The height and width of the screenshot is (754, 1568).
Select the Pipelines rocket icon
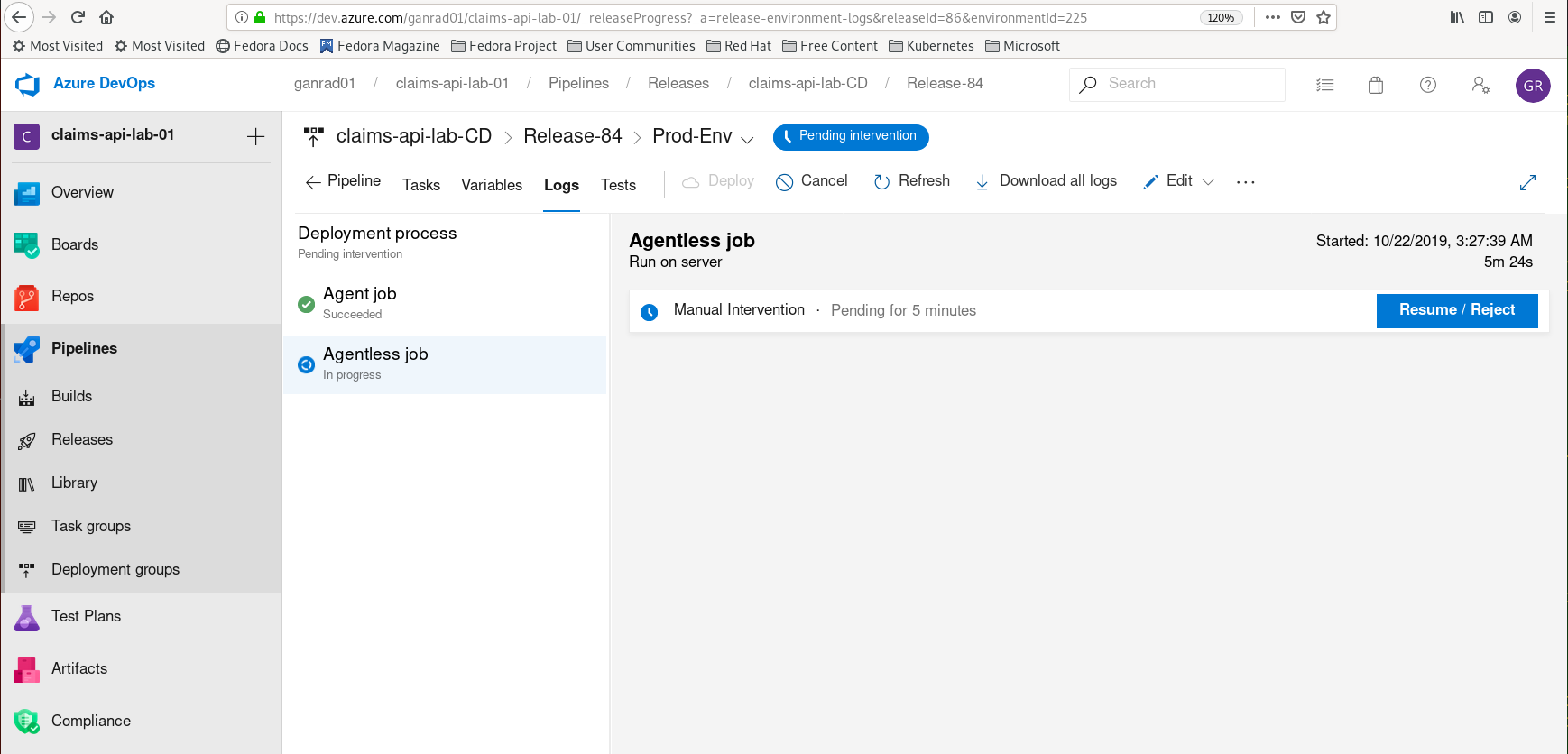(x=26, y=349)
